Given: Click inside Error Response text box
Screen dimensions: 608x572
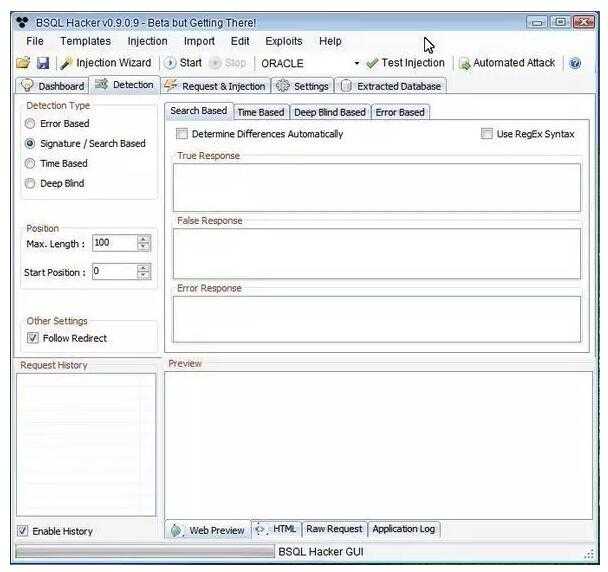Looking at the screenshot, I should click(x=377, y=320).
